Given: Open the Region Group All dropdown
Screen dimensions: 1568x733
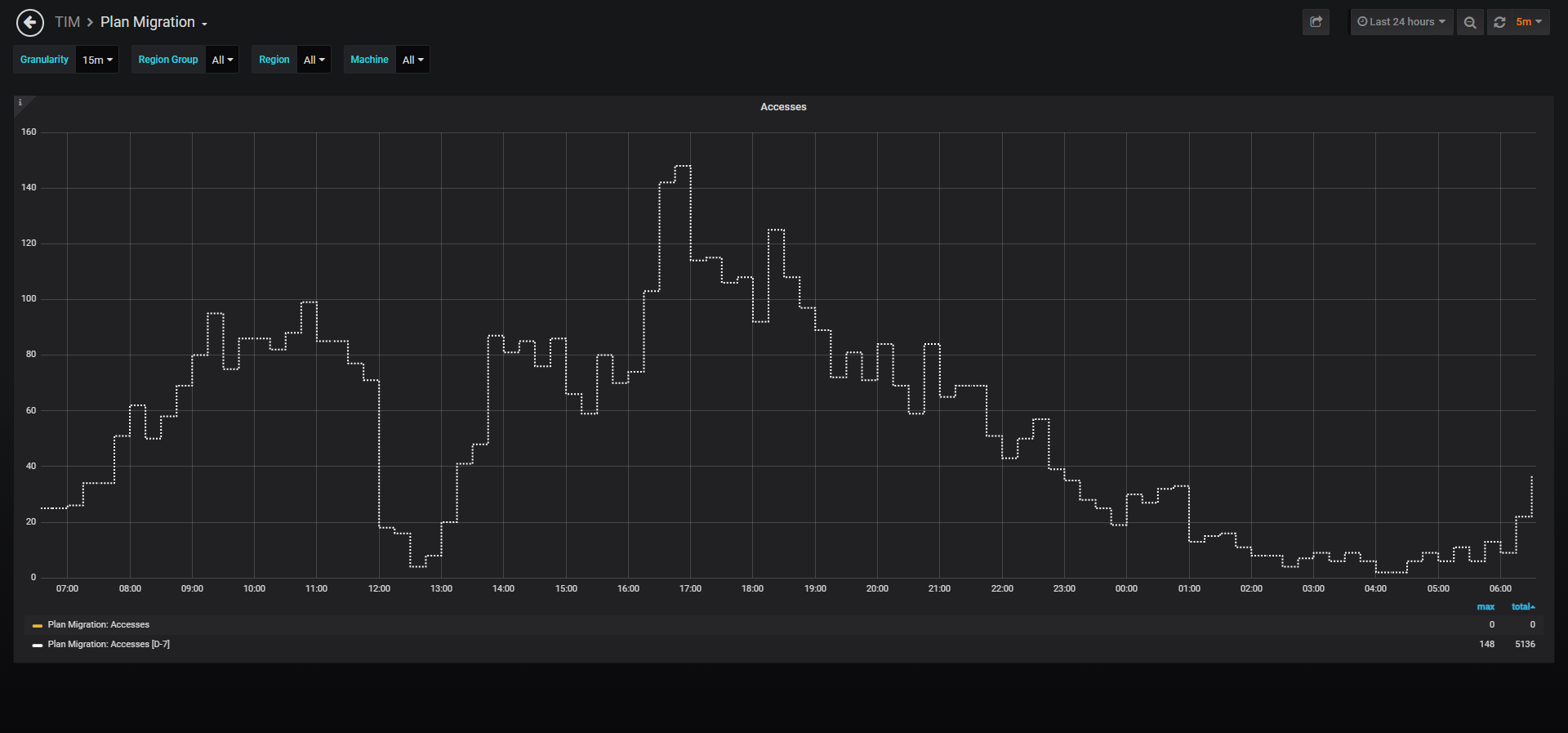Looking at the screenshot, I should pyautogui.click(x=222, y=60).
